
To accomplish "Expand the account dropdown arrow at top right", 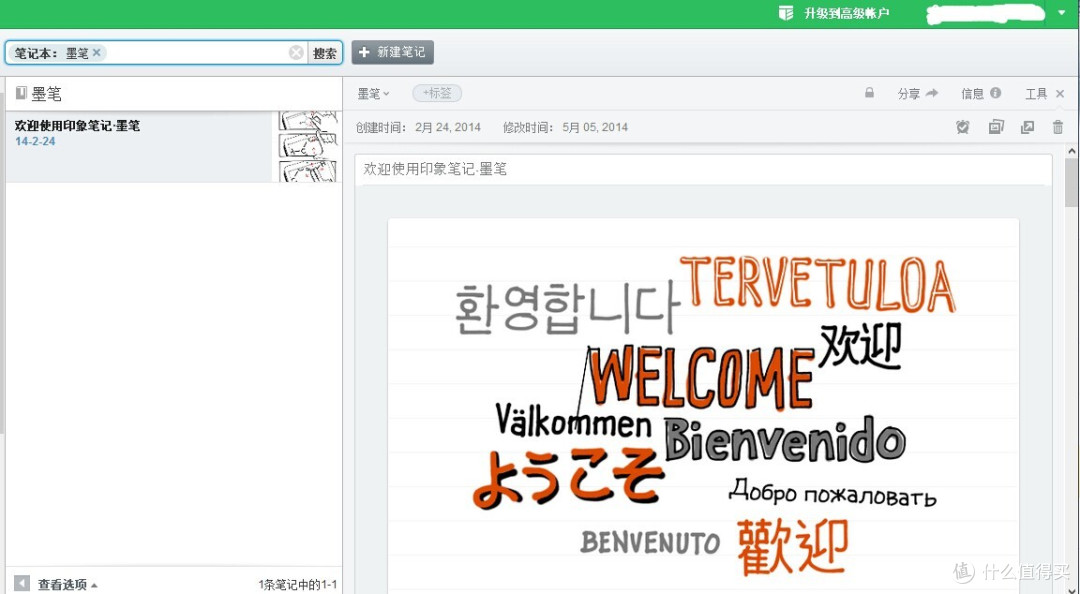I will [1061, 13].
